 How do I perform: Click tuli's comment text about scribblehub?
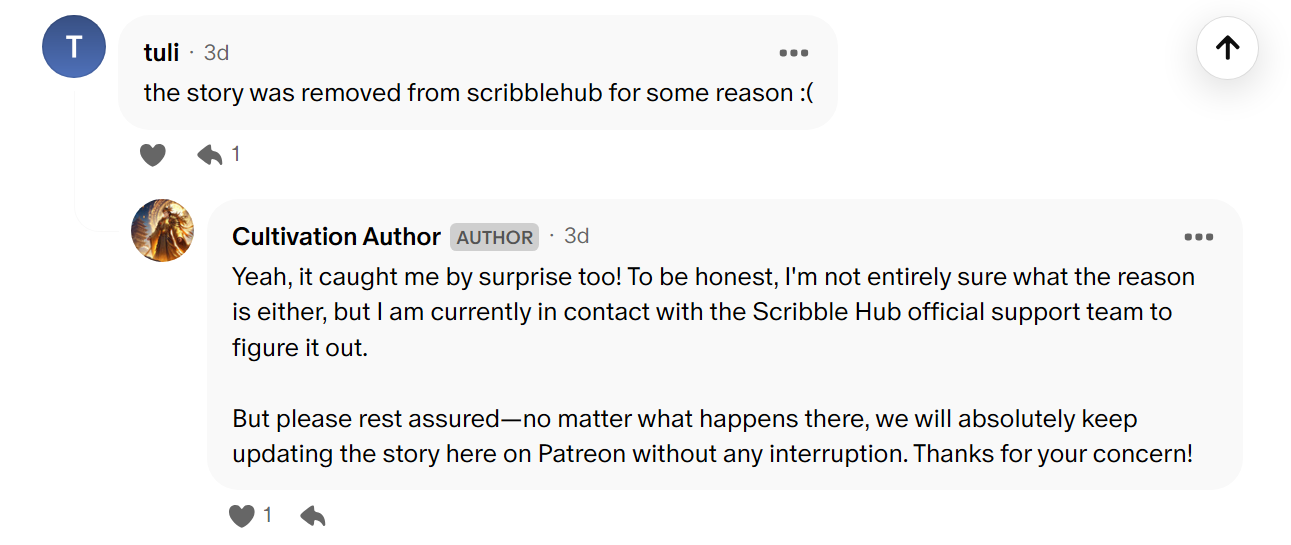(478, 93)
